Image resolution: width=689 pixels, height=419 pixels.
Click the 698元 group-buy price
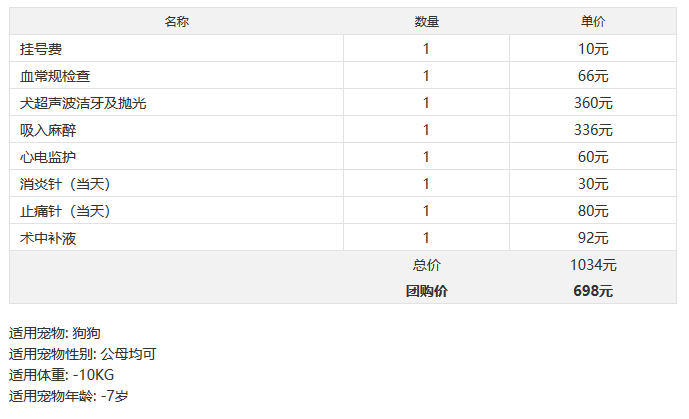click(593, 291)
